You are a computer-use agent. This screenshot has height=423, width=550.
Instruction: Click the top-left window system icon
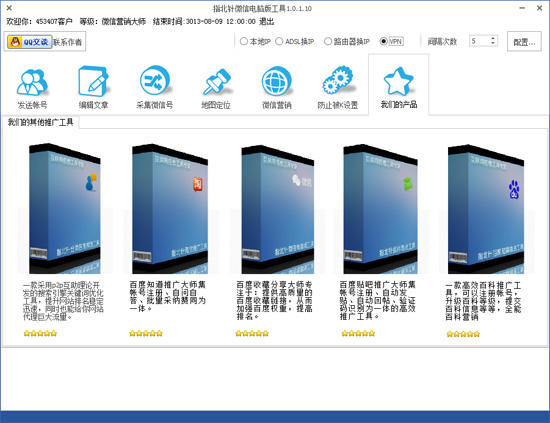pyautogui.click(x=9, y=8)
